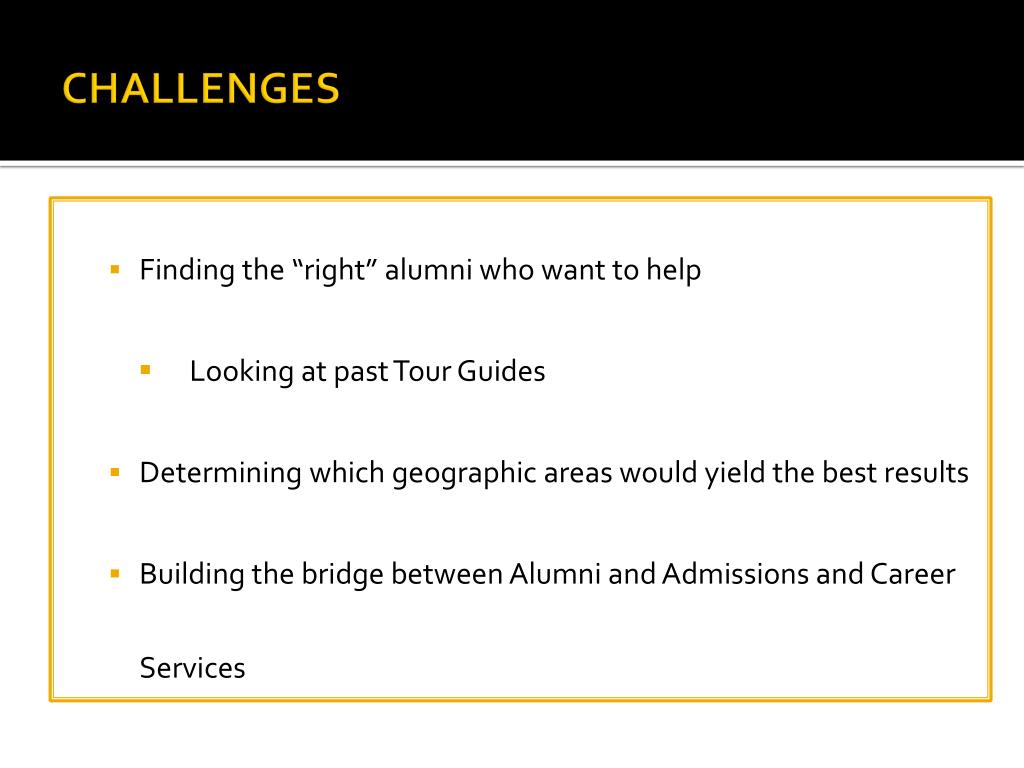This screenshot has height=768, width=1024.
Task: Click the sub-bullet marker before 'Looking at past'
Action: 146,370
